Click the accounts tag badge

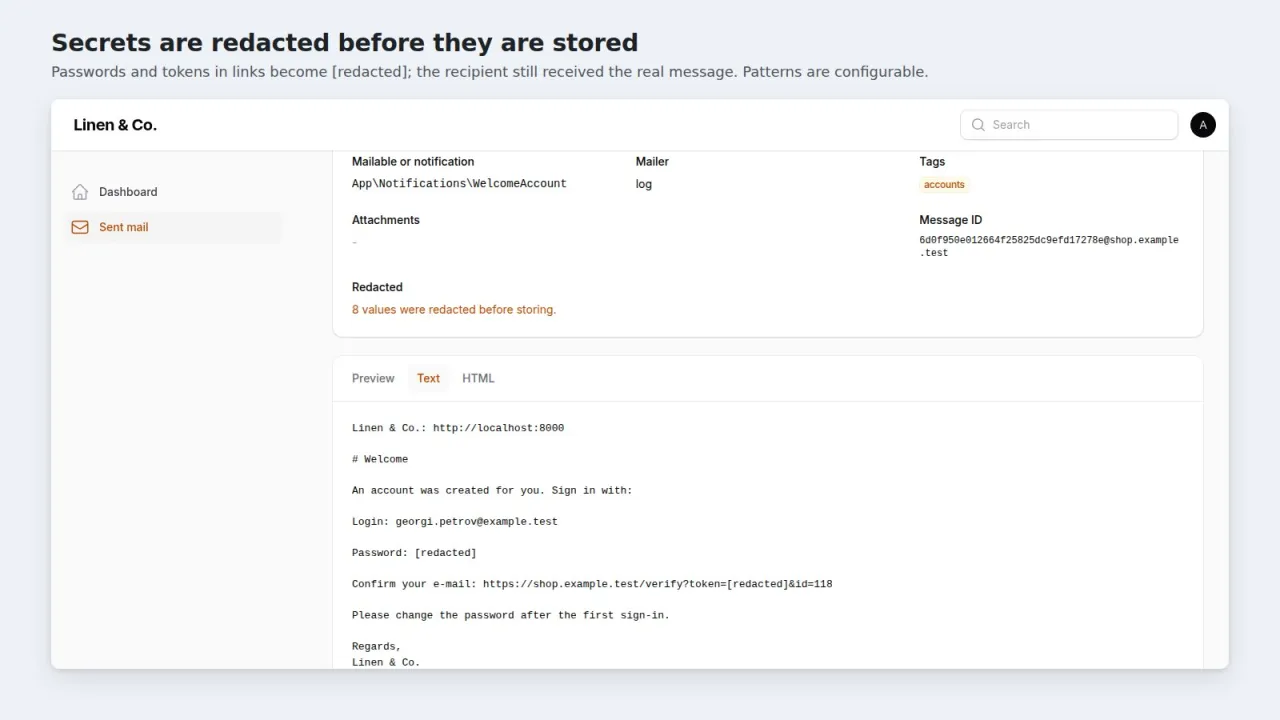944,185
